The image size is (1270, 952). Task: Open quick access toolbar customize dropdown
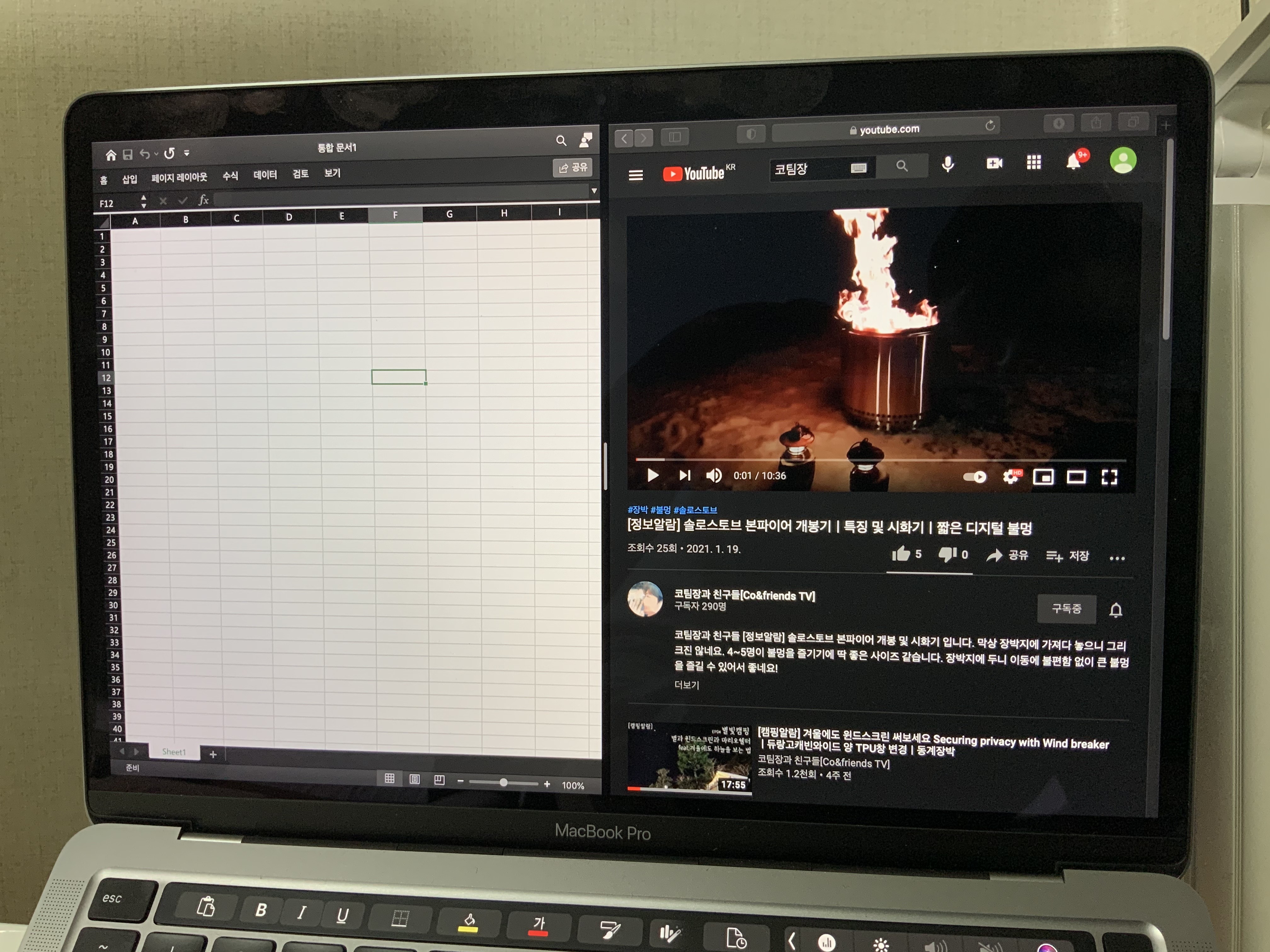click(x=186, y=153)
